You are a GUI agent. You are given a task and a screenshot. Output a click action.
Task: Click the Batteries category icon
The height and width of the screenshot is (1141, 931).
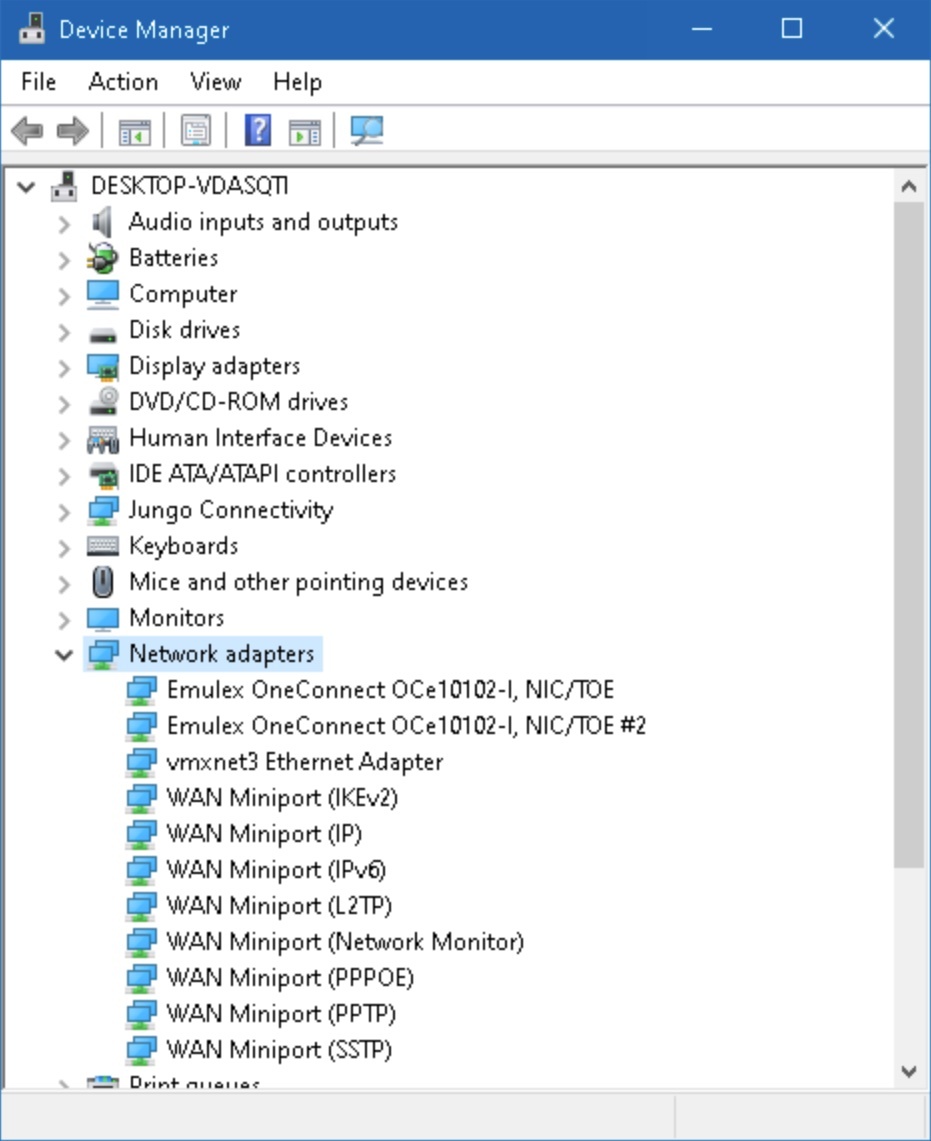[x=103, y=258]
